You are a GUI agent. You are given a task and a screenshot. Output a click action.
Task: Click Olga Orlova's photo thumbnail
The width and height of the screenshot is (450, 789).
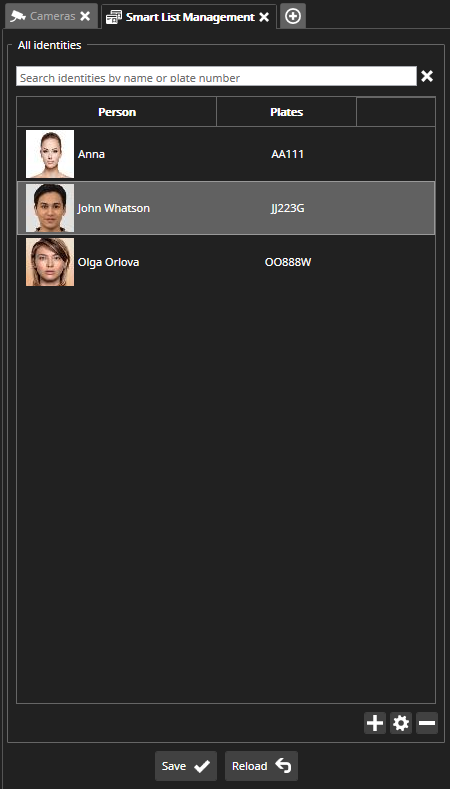pyautogui.click(x=50, y=262)
